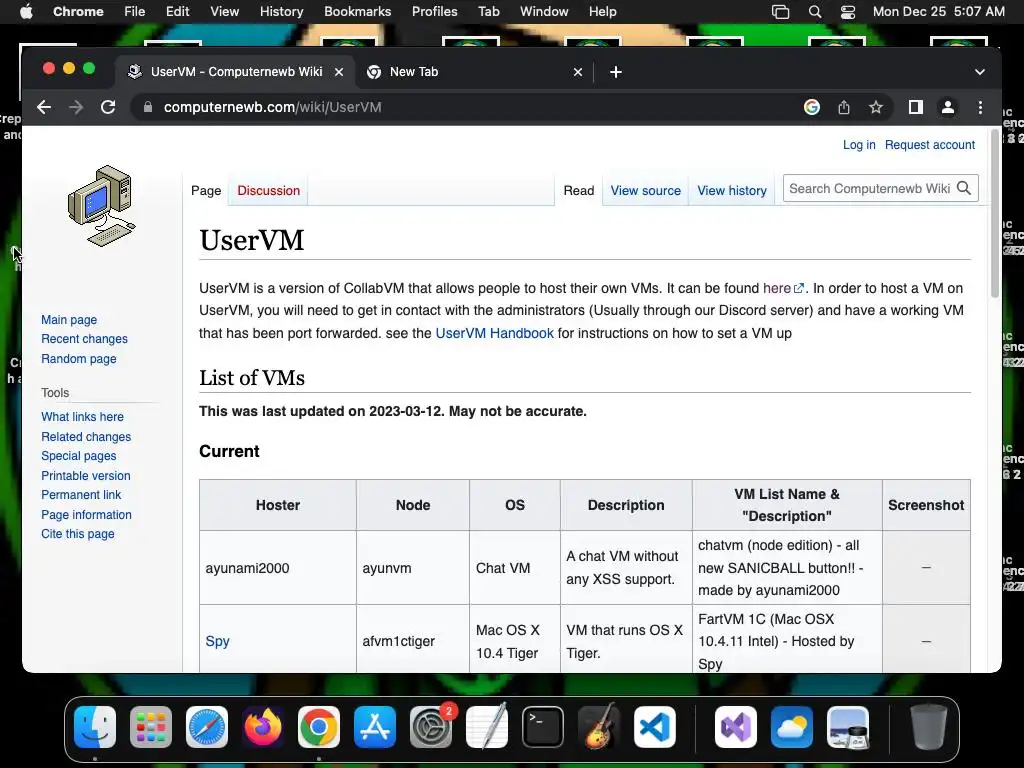
Task: Open TextEdit from the Dock
Action: click(487, 727)
